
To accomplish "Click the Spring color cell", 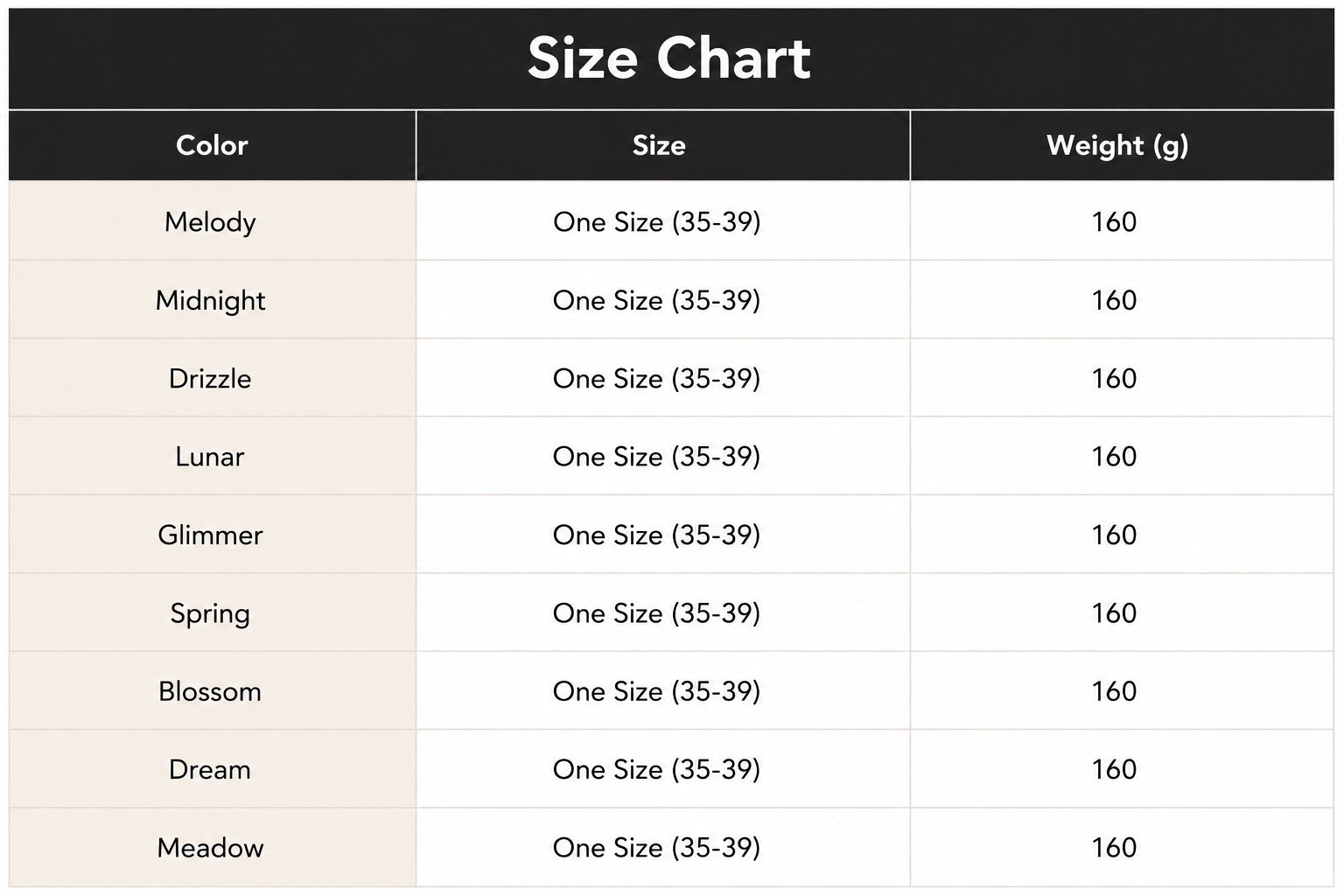I will [x=212, y=612].
